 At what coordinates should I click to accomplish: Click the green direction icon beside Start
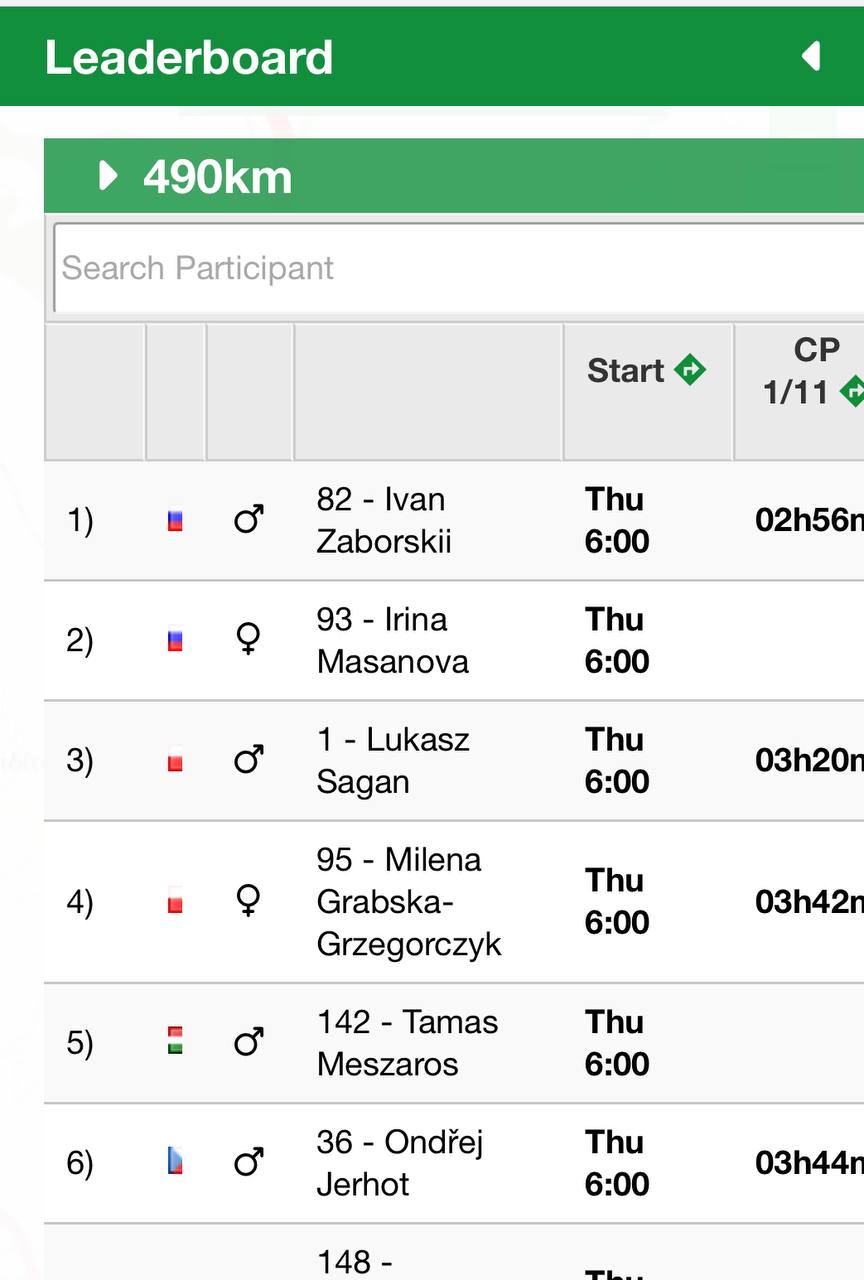(x=690, y=370)
